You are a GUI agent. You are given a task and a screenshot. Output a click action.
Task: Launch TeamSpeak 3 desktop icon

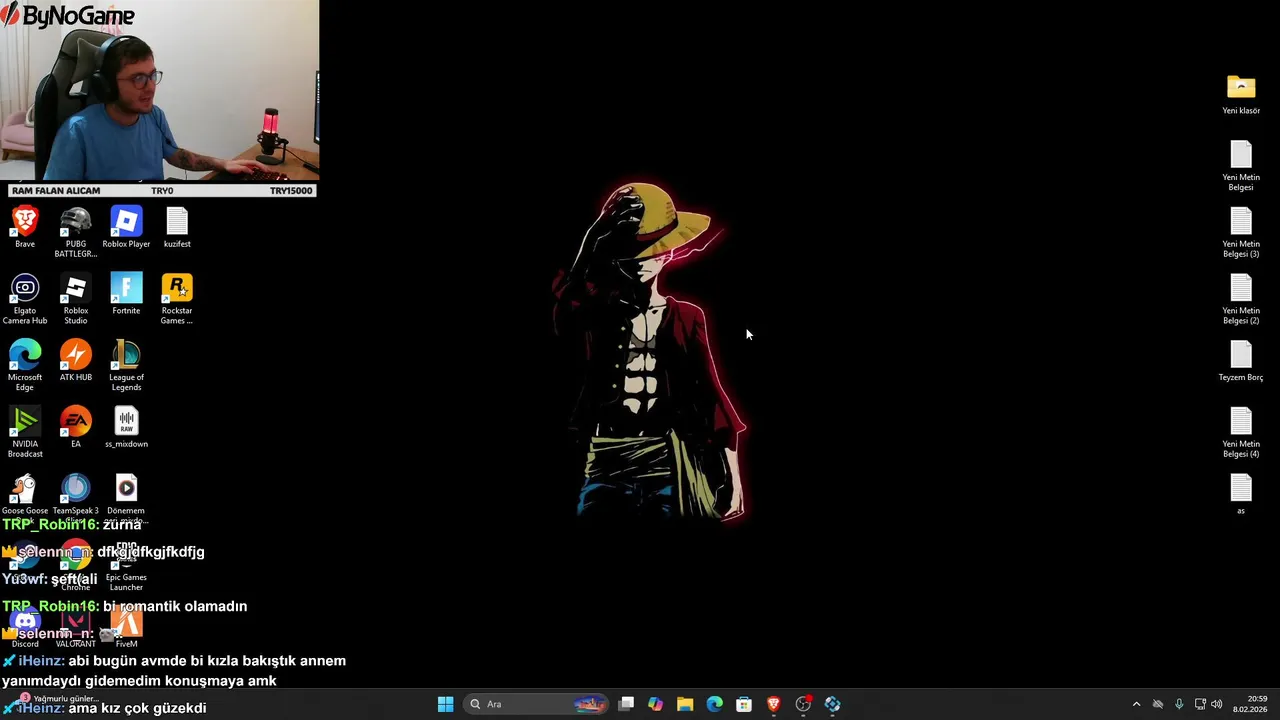(x=76, y=494)
